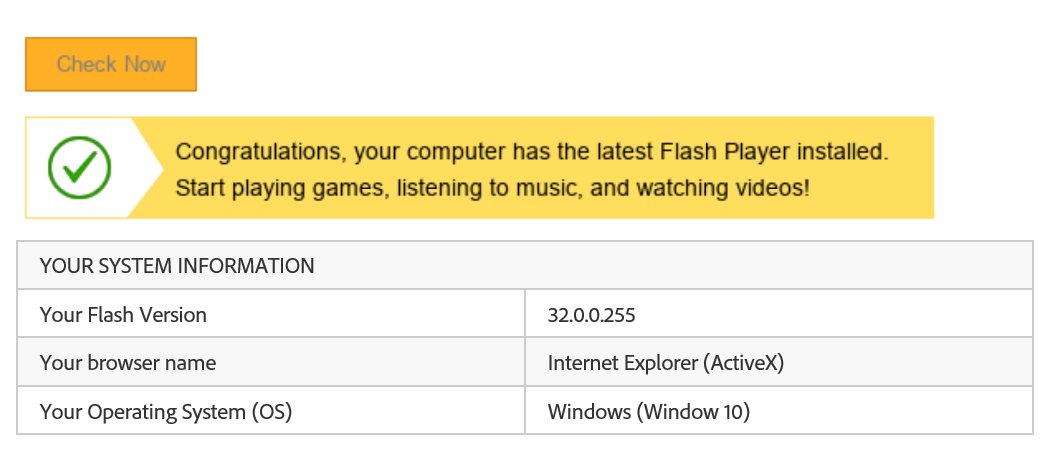Screen dimensions: 1042x472
Task: Click the Internet Explorer (ActiveX) value
Action: pos(666,363)
